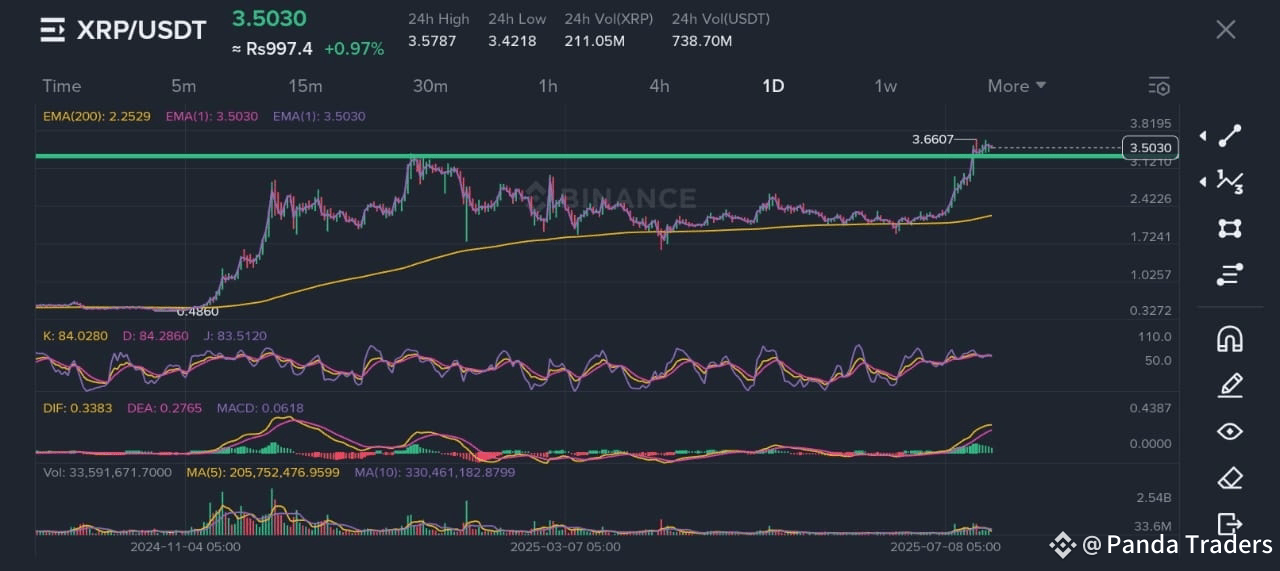This screenshot has height=571, width=1280.
Task: Select the eraser tool to remove drawings
Action: coord(1229,478)
